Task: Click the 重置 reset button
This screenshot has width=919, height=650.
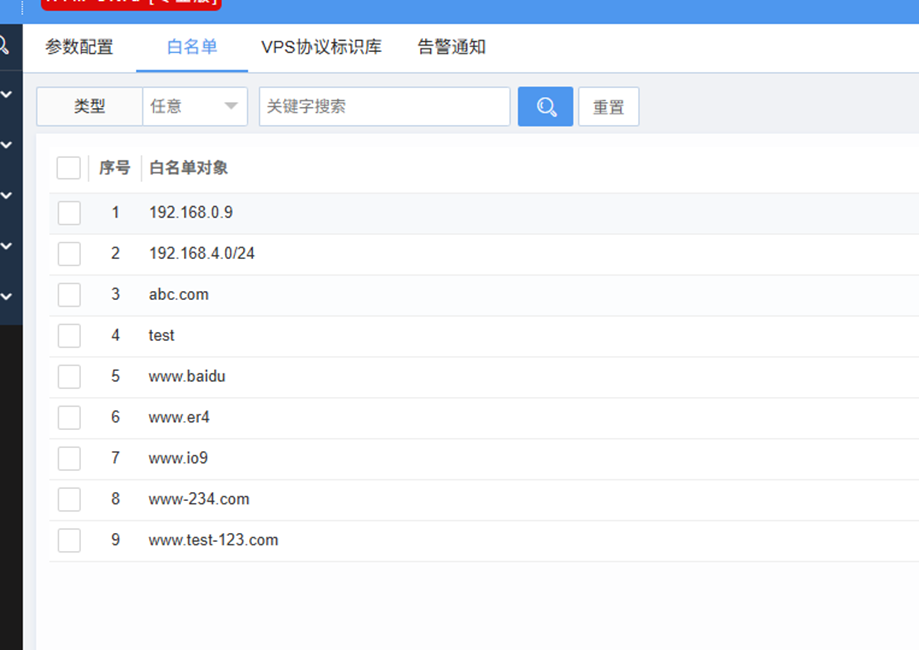Action: pos(608,107)
